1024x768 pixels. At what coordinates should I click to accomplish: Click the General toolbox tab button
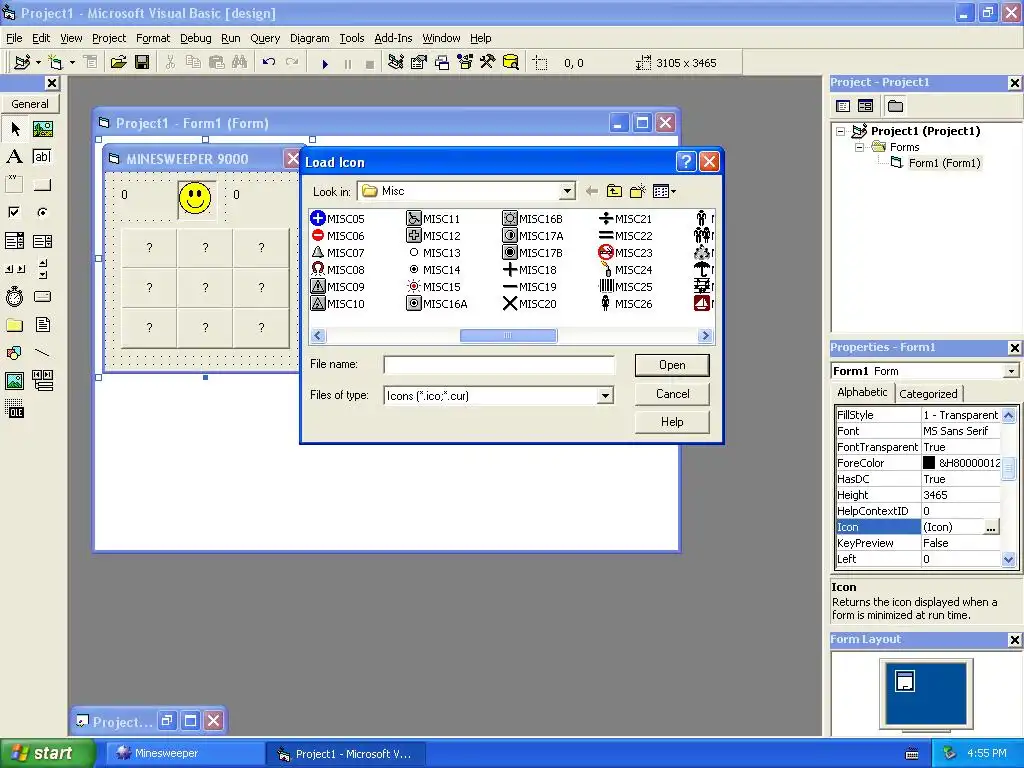[x=30, y=104]
